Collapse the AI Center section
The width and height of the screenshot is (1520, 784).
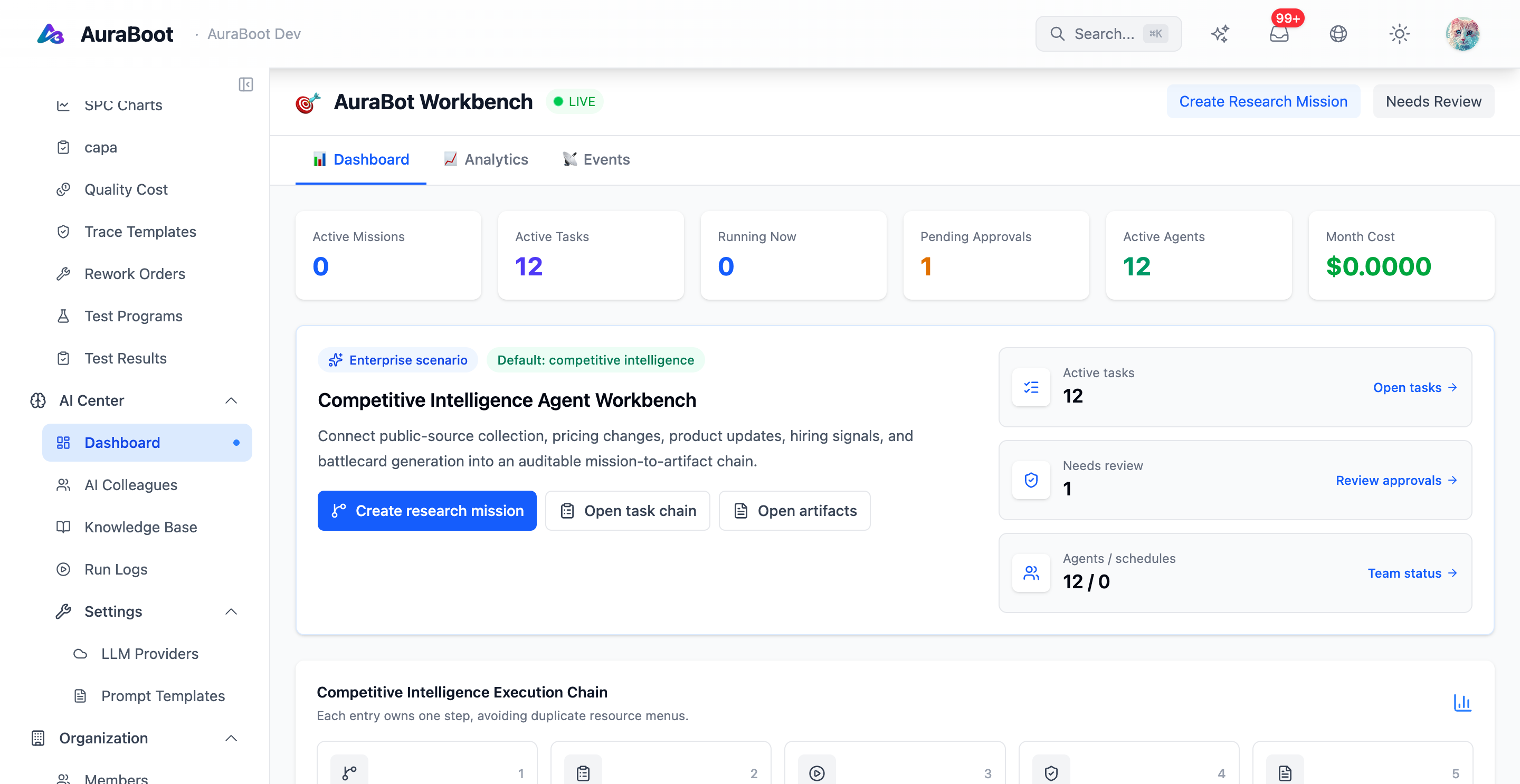click(231, 400)
